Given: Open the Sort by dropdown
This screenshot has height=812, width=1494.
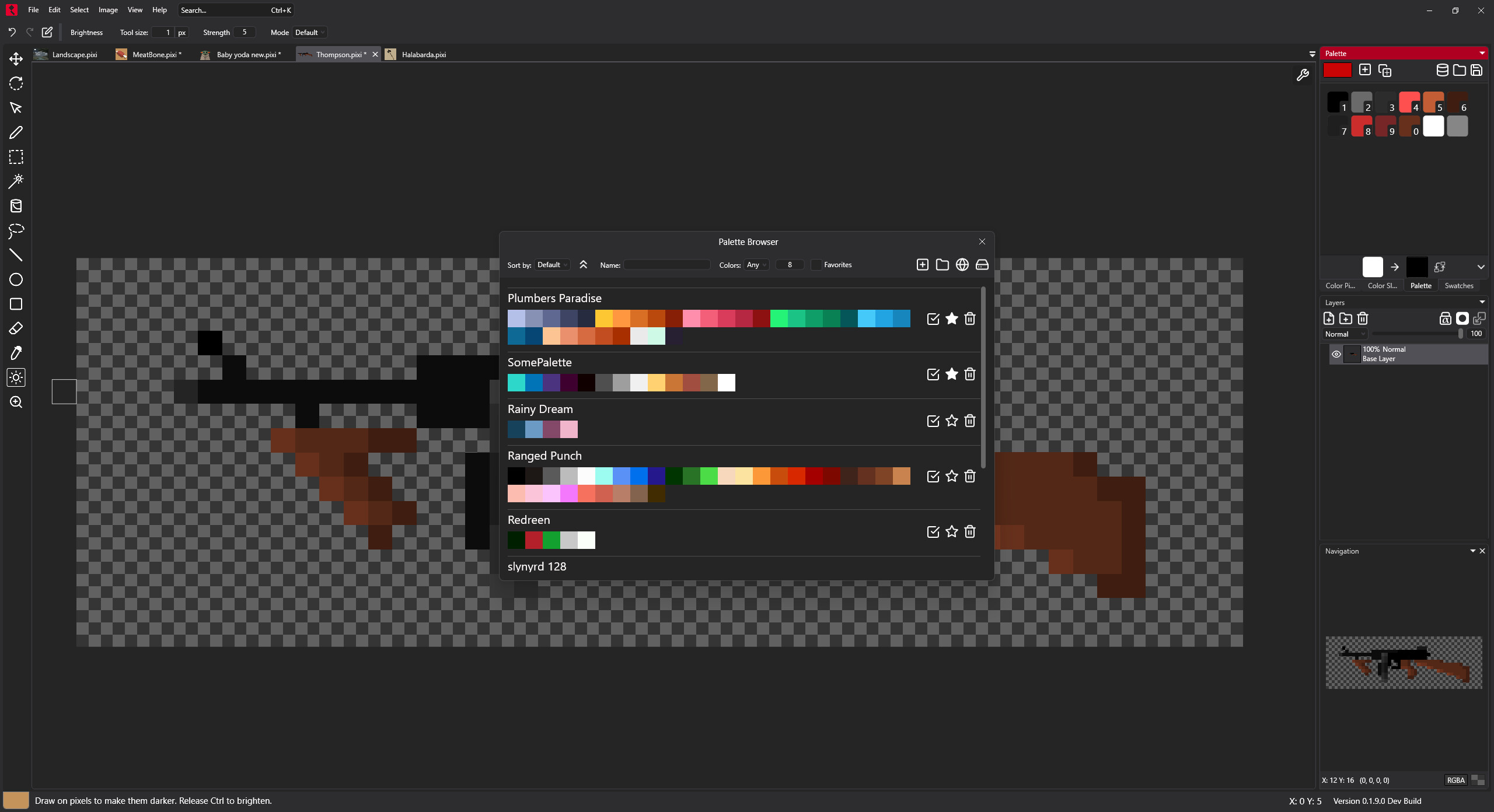Looking at the screenshot, I should coord(551,264).
